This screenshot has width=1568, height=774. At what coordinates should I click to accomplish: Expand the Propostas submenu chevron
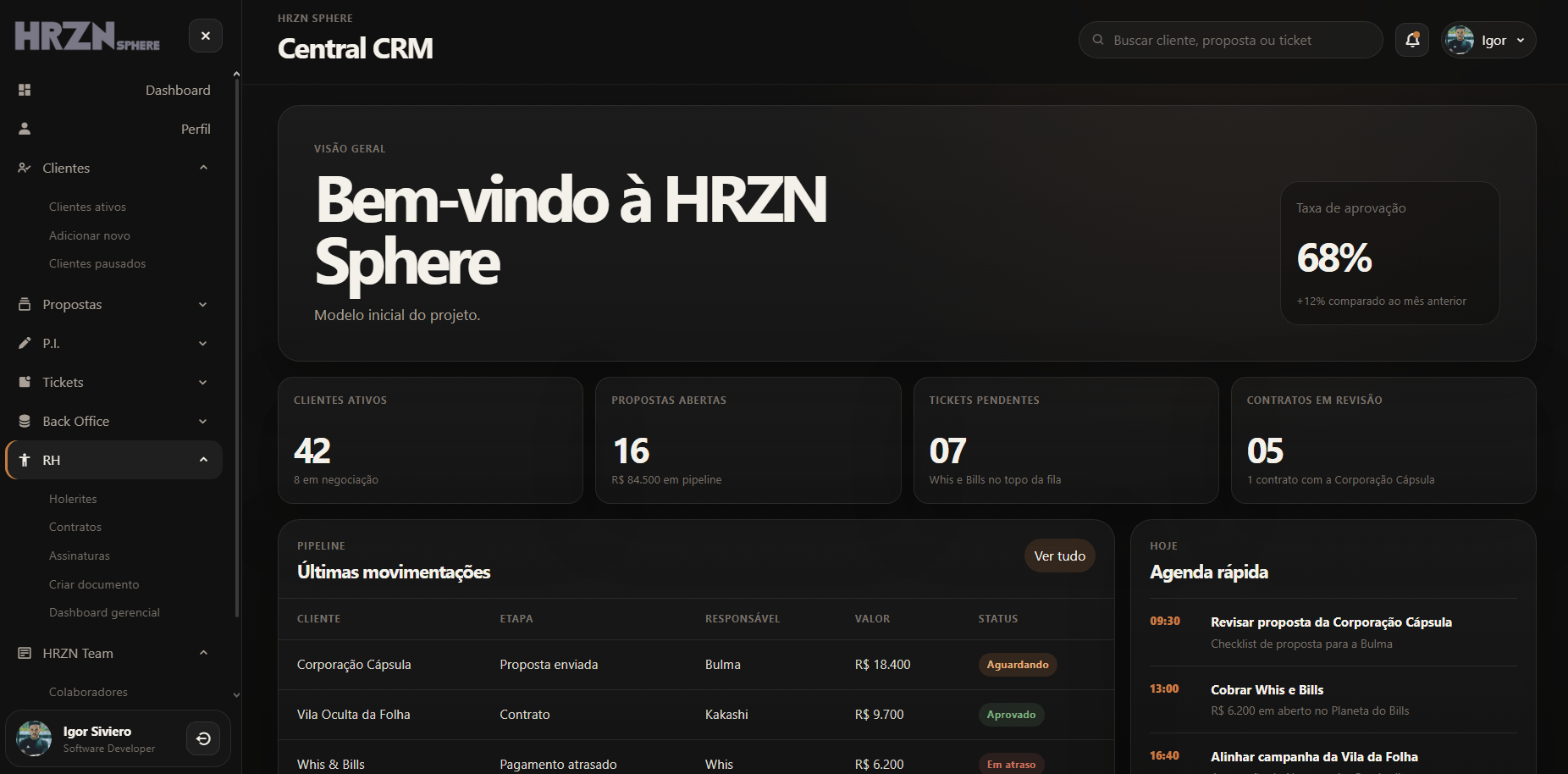(x=203, y=304)
